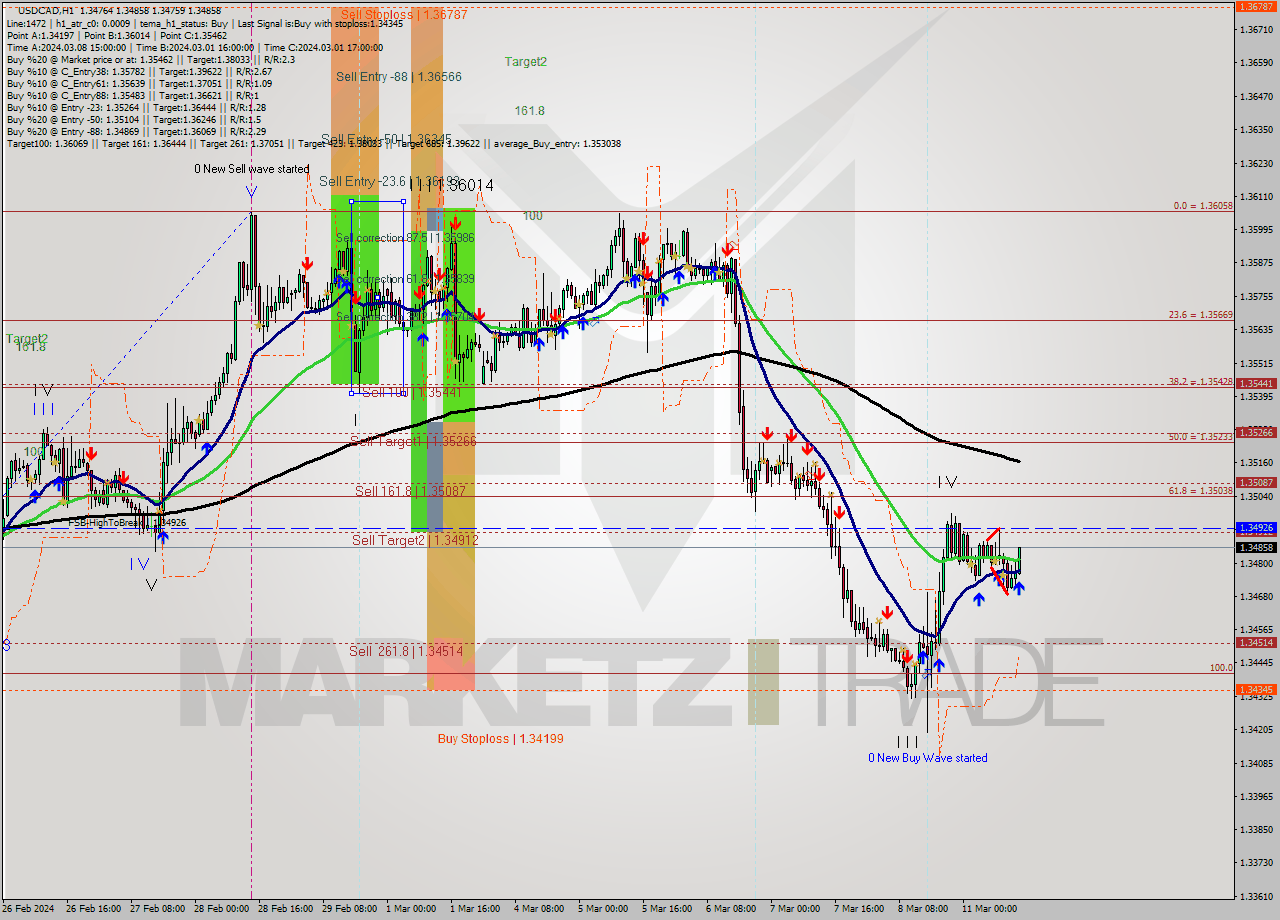Select the 1.35087 price tag on axis
1280x920 pixels.
tap(1255, 482)
